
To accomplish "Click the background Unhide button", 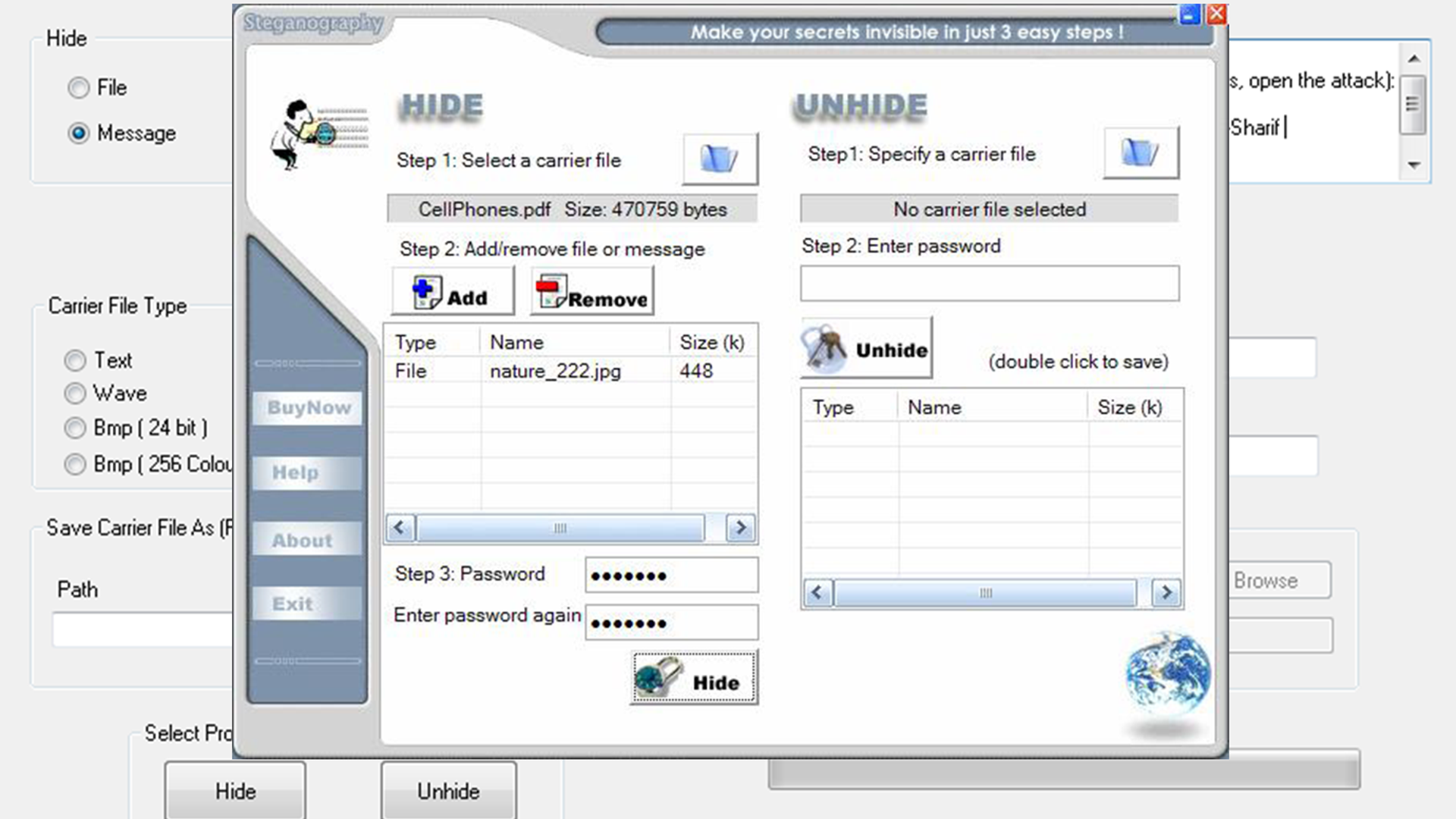I will click(448, 791).
